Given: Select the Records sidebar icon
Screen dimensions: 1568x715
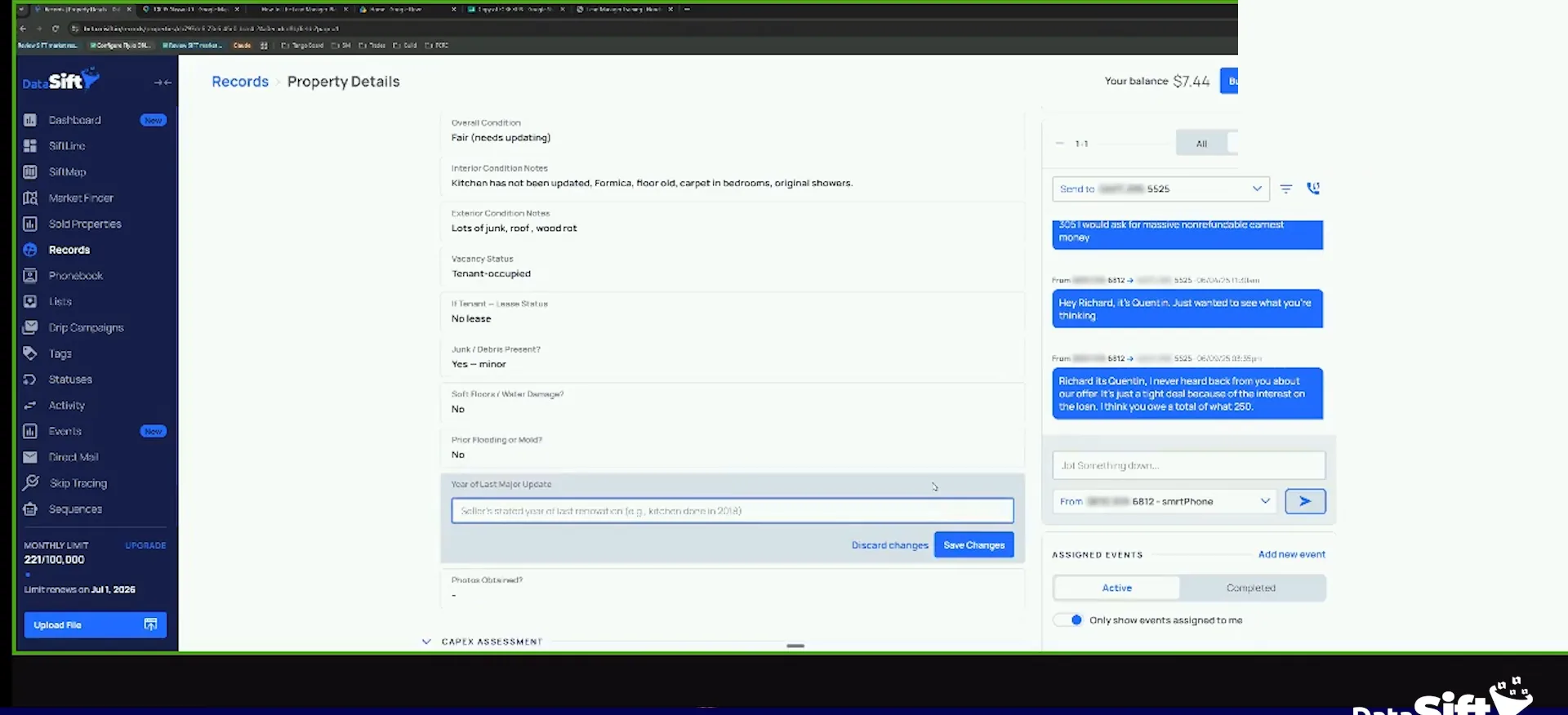Looking at the screenshot, I should coord(30,250).
